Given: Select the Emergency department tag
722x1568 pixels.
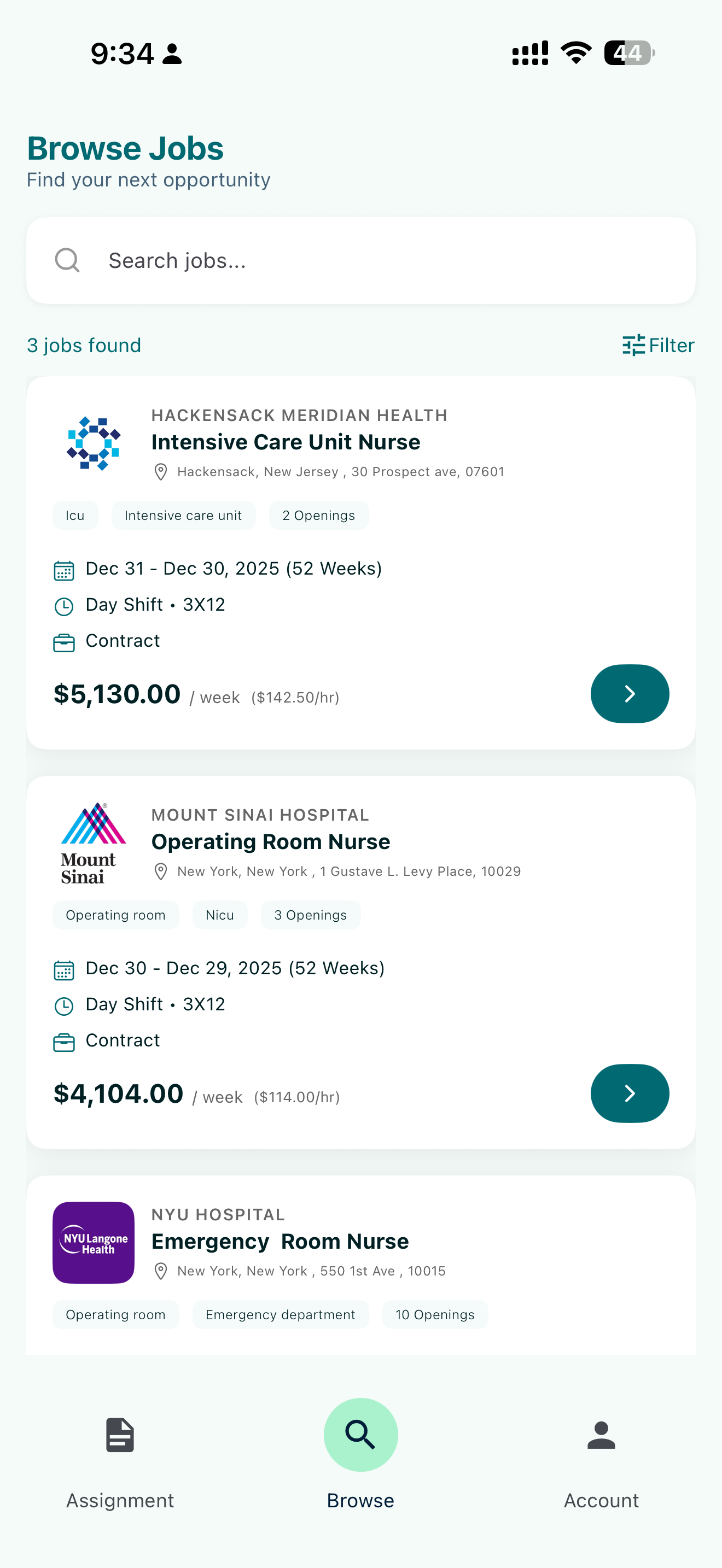Looking at the screenshot, I should (x=280, y=1315).
